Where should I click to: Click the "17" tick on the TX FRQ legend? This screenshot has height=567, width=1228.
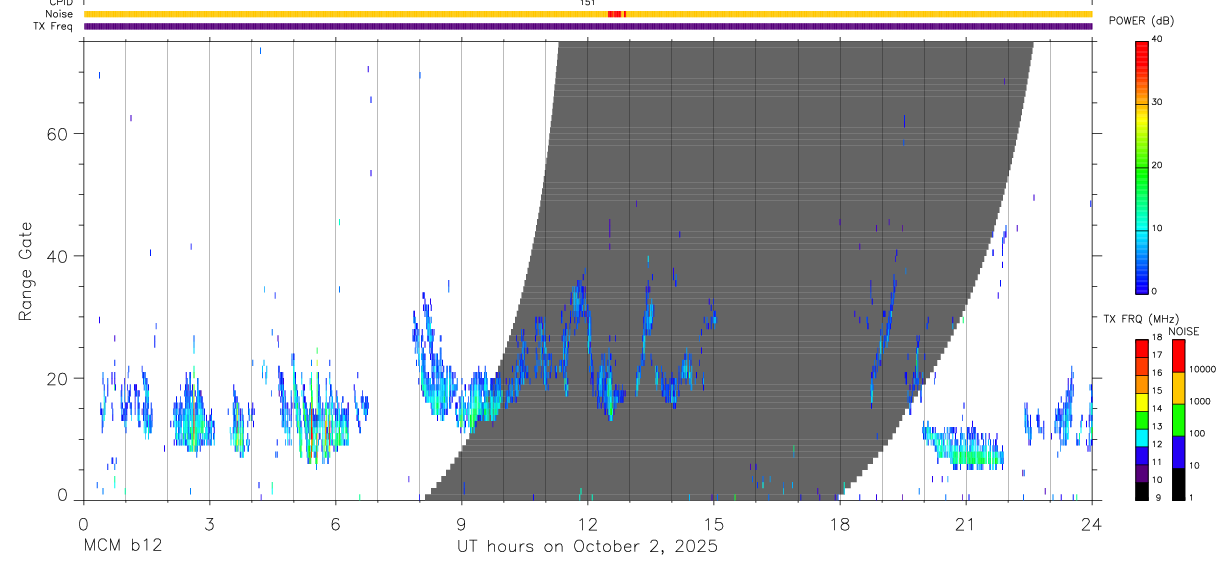click(1156, 355)
